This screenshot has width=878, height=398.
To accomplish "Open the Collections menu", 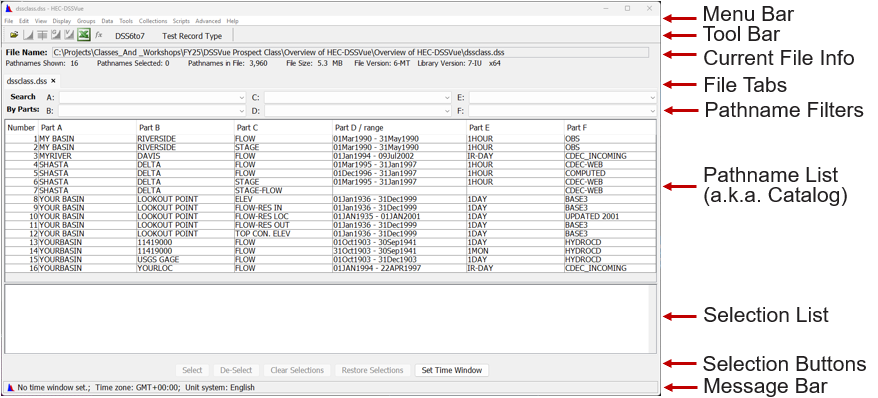I will [153, 21].
